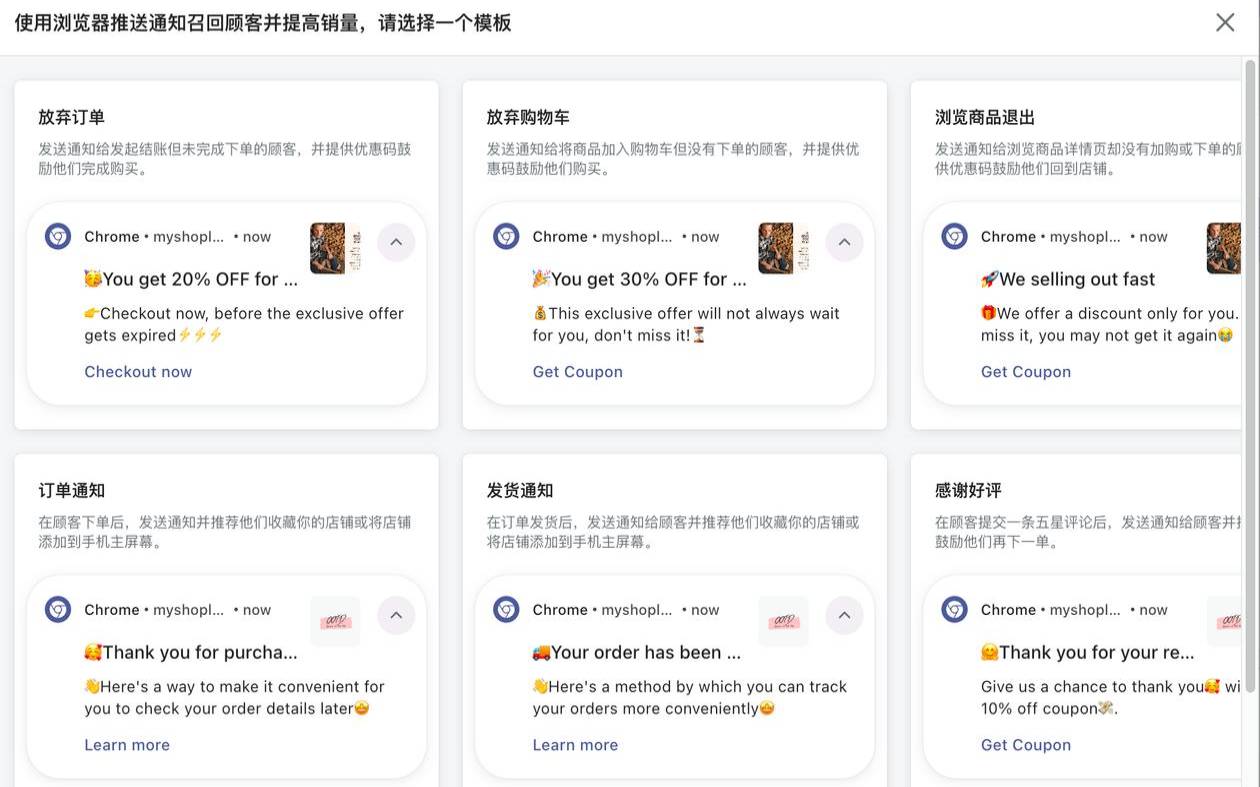Click the Chrome icon on the 感谢好评 notification
The width and height of the screenshot is (1260, 787).
(x=953, y=609)
